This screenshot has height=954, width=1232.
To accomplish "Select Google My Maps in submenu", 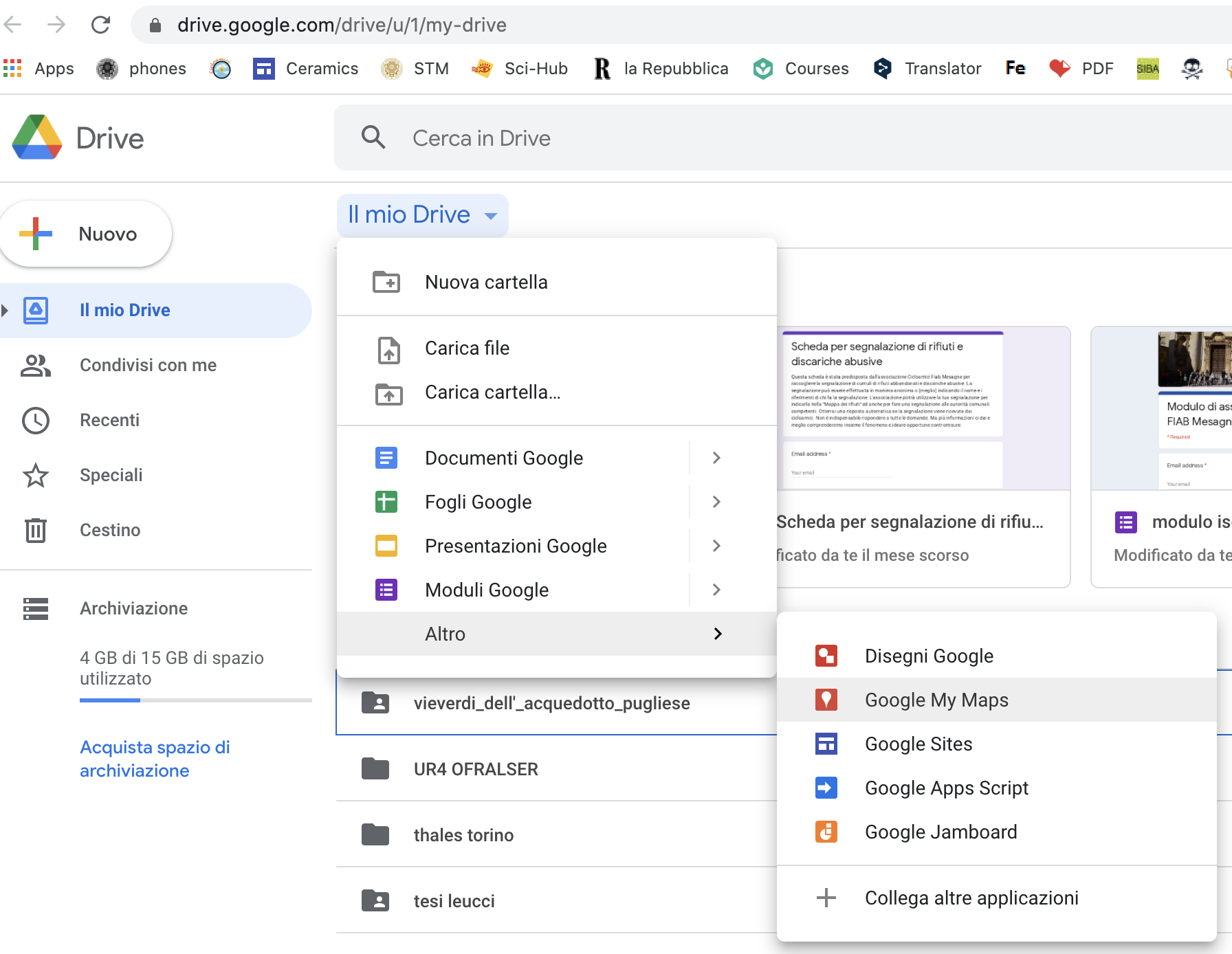I will tap(997, 700).
